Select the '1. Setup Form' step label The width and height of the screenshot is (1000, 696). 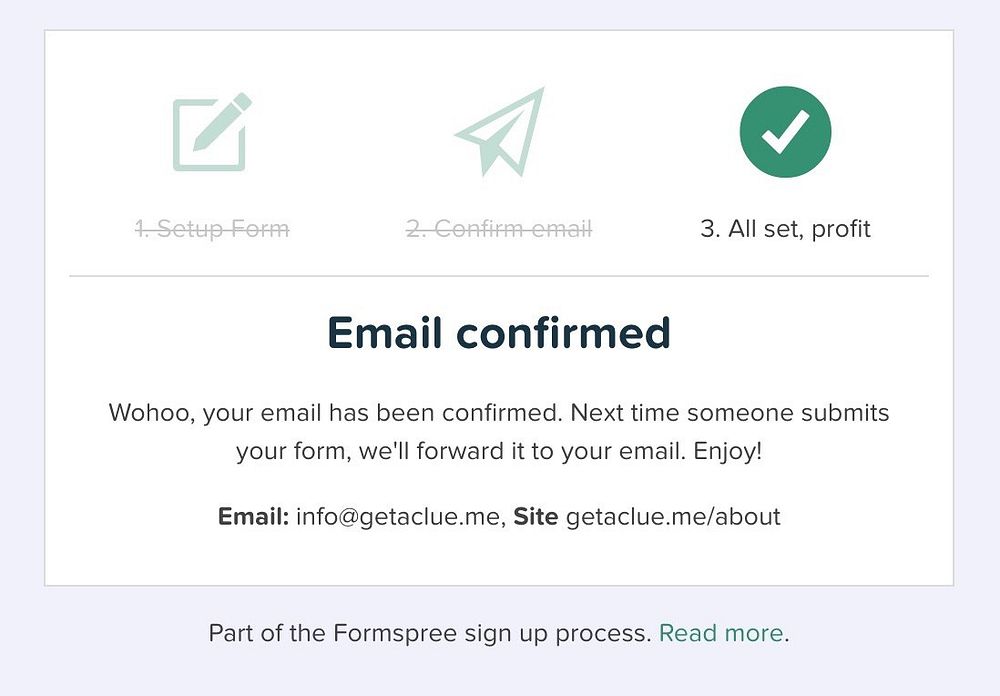click(x=212, y=229)
